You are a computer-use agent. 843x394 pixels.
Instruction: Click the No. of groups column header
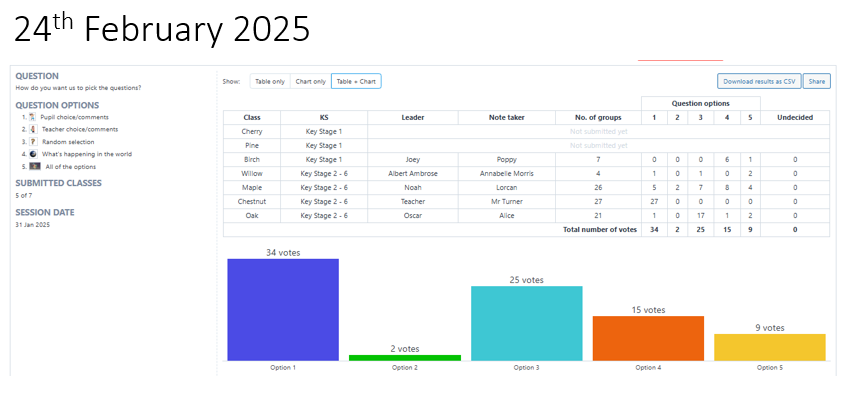click(x=598, y=117)
